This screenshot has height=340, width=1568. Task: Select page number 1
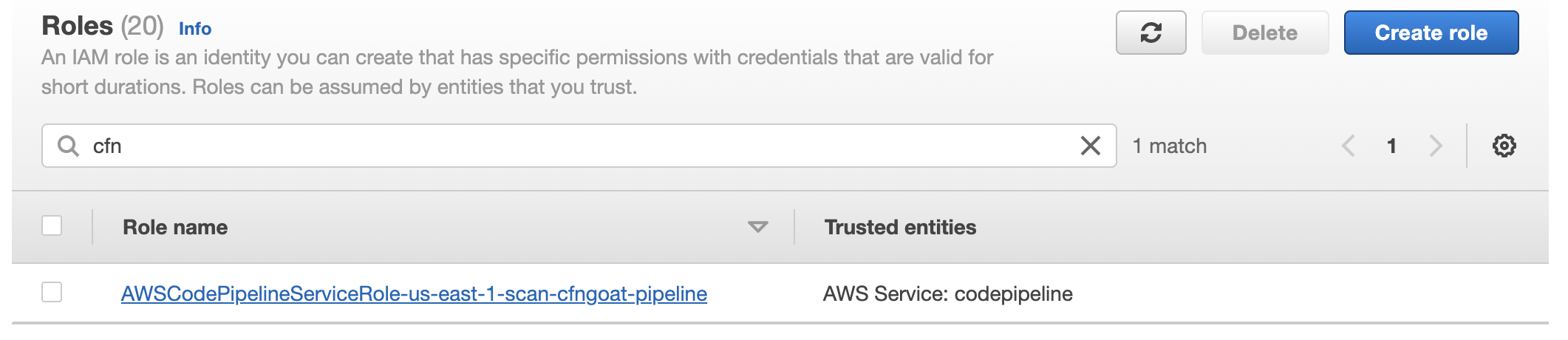[x=1391, y=146]
